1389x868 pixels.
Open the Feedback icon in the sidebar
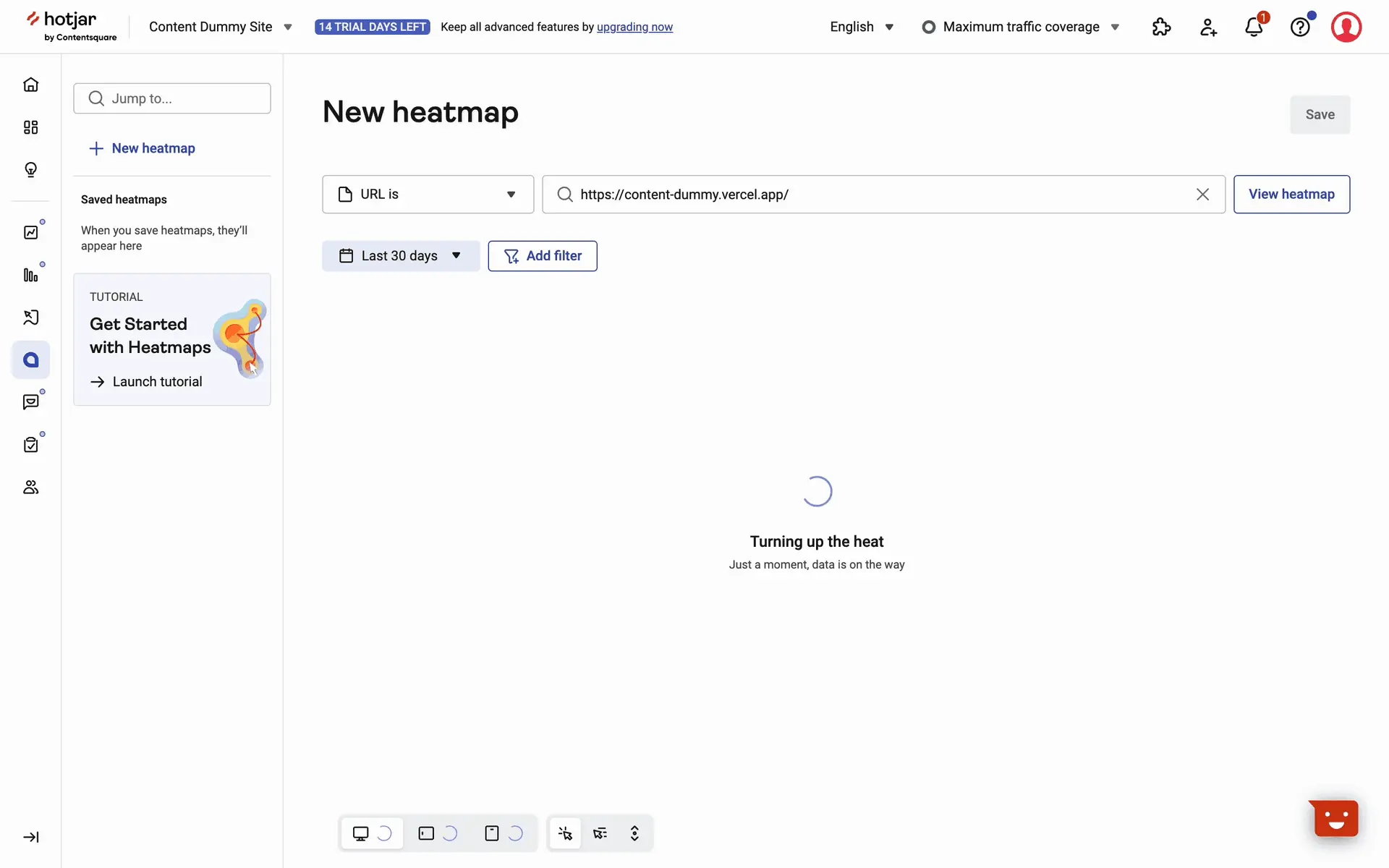coord(30,402)
